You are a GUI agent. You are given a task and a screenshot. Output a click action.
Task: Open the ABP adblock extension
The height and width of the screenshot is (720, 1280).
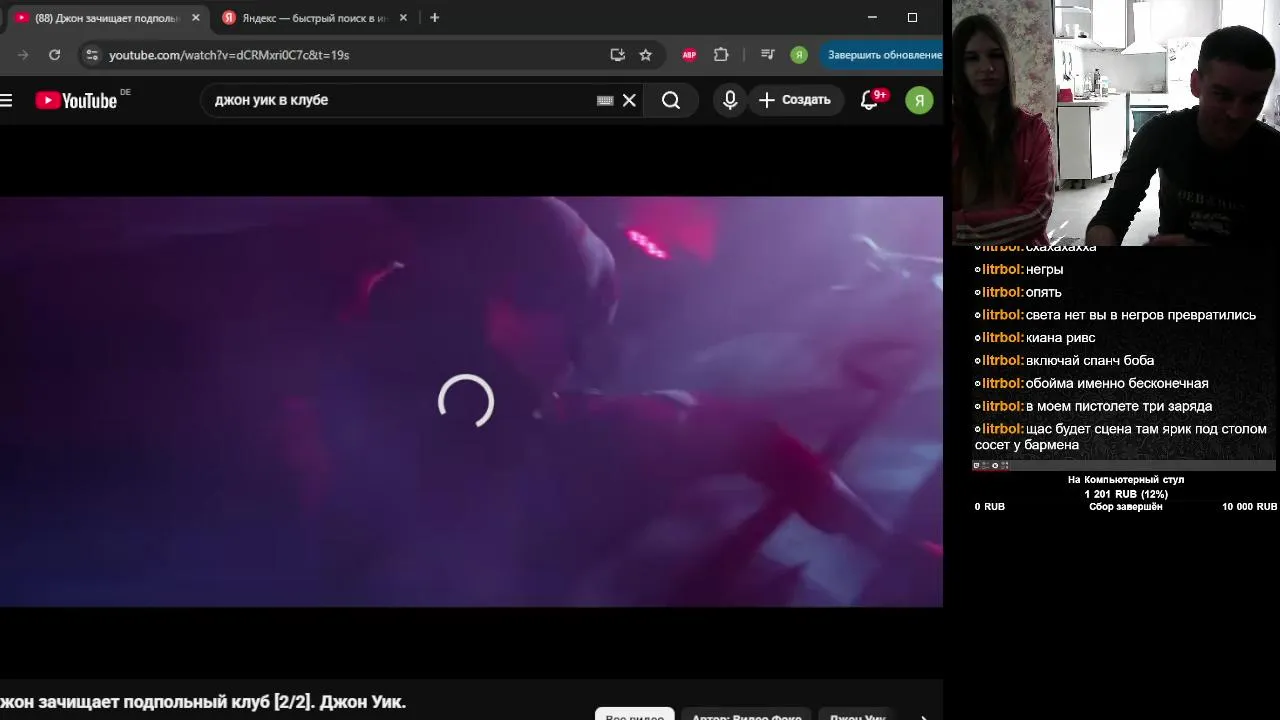point(689,55)
